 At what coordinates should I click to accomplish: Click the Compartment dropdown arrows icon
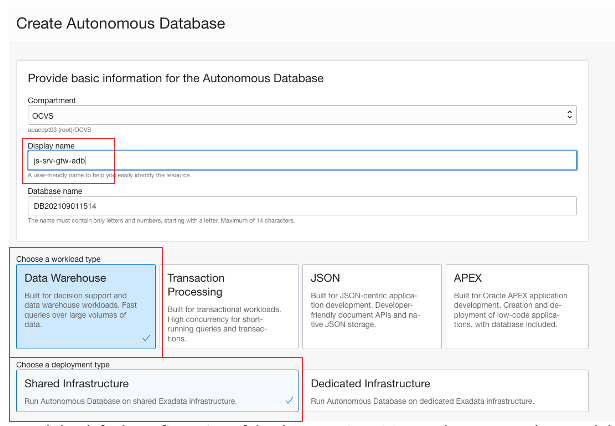[570, 115]
